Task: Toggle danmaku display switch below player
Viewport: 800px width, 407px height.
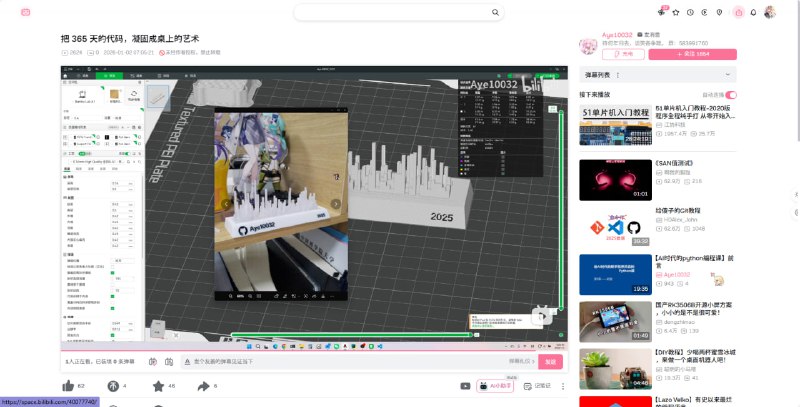Action: [153, 361]
